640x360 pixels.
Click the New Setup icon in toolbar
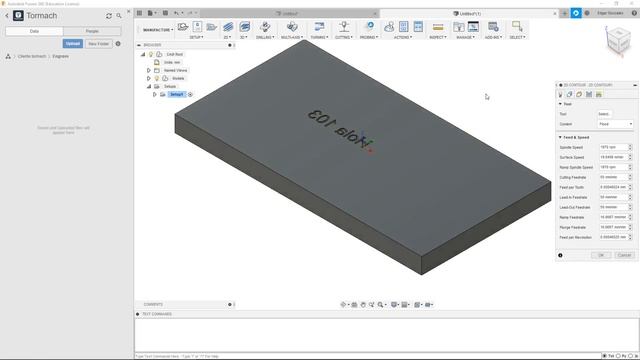(x=183, y=27)
